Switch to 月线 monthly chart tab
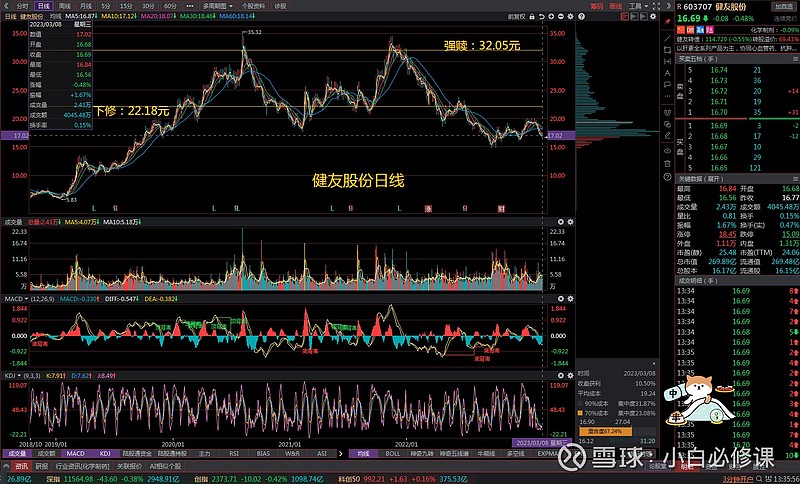The image size is (800, 484). 86,6
